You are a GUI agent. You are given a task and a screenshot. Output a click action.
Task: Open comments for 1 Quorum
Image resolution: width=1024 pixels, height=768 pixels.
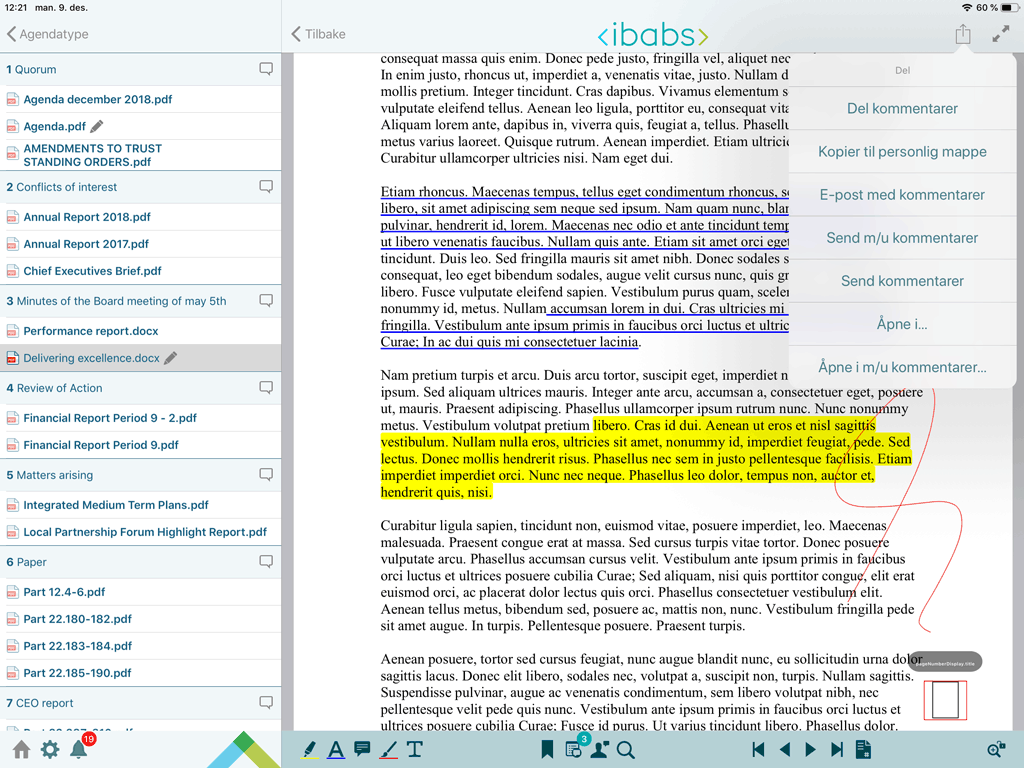[x=266, y=69]
